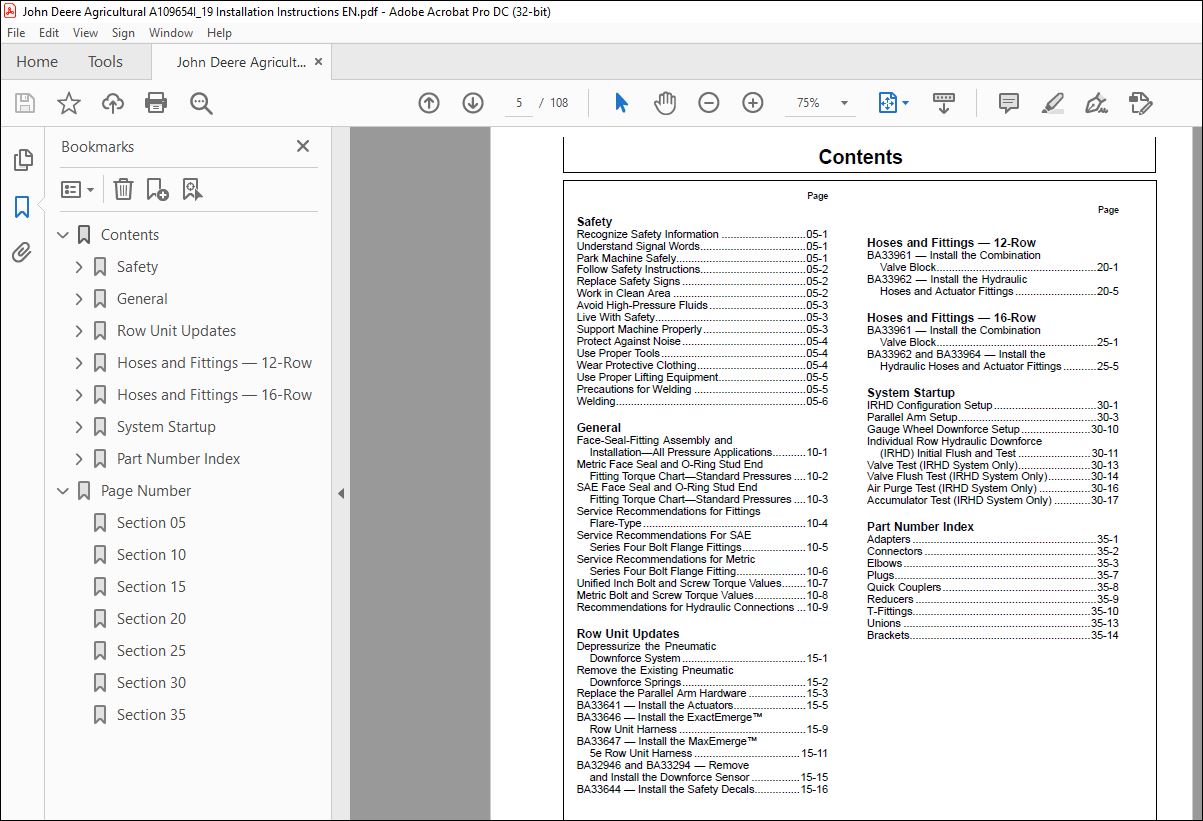Zoom out with minus icon
The height and width of the screenshot is (821, 1203).
tap(709, 103)
